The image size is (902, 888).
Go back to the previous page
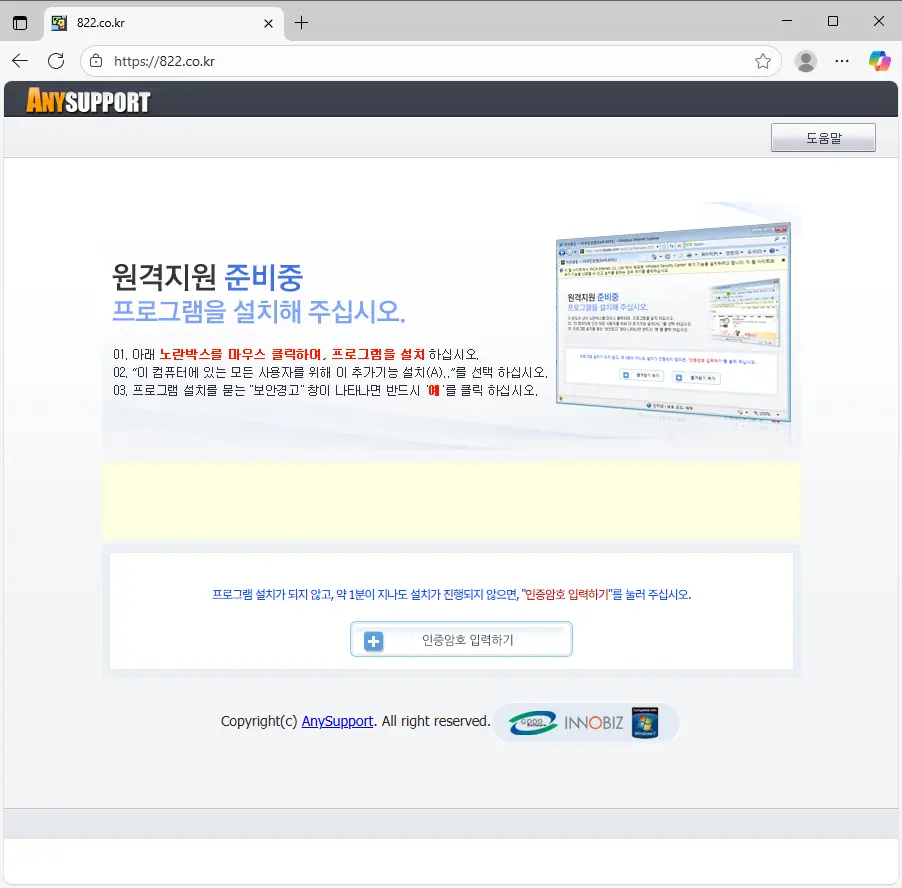click(x=20, y=61)
